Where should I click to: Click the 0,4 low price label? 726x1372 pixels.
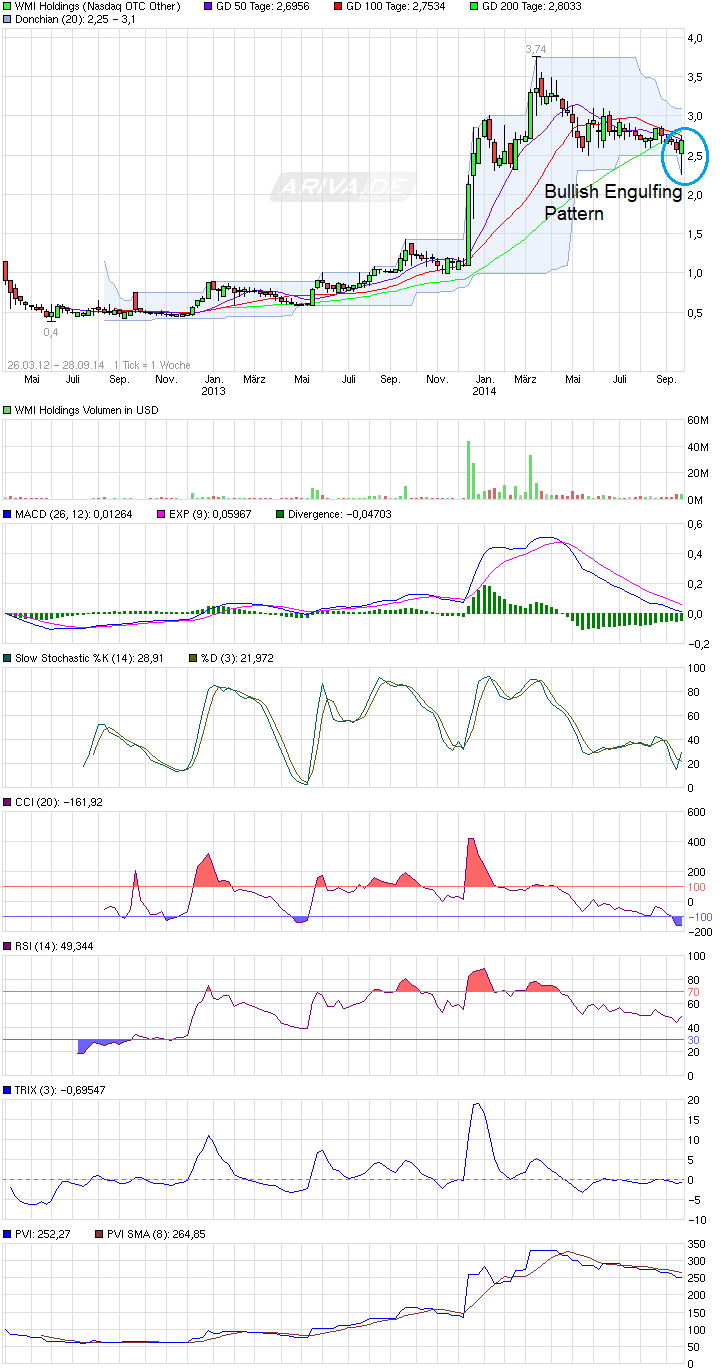tap(50, 330)
